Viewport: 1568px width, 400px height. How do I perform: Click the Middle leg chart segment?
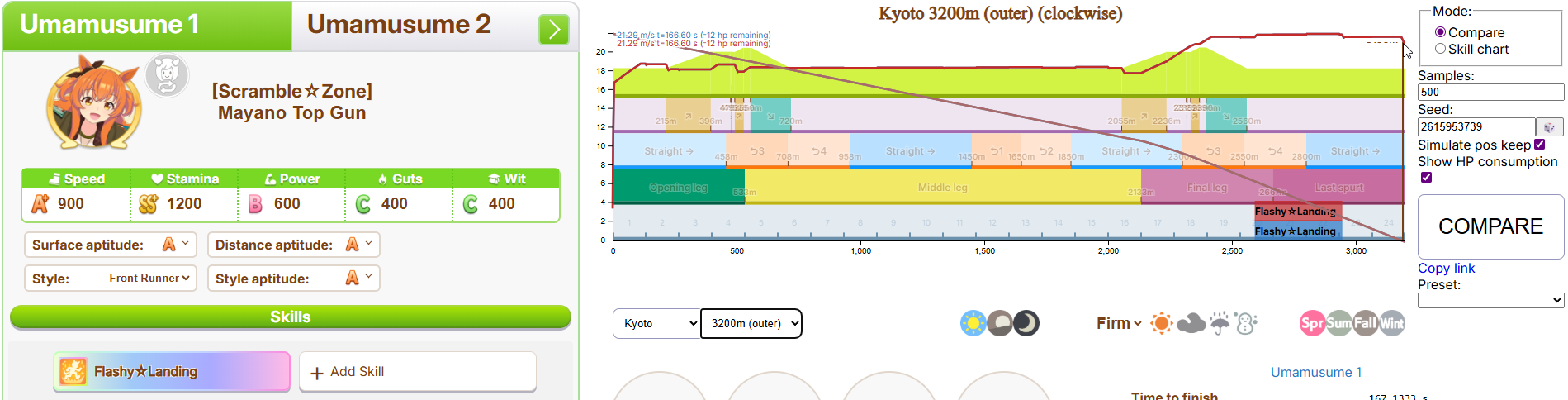(943, 187)
